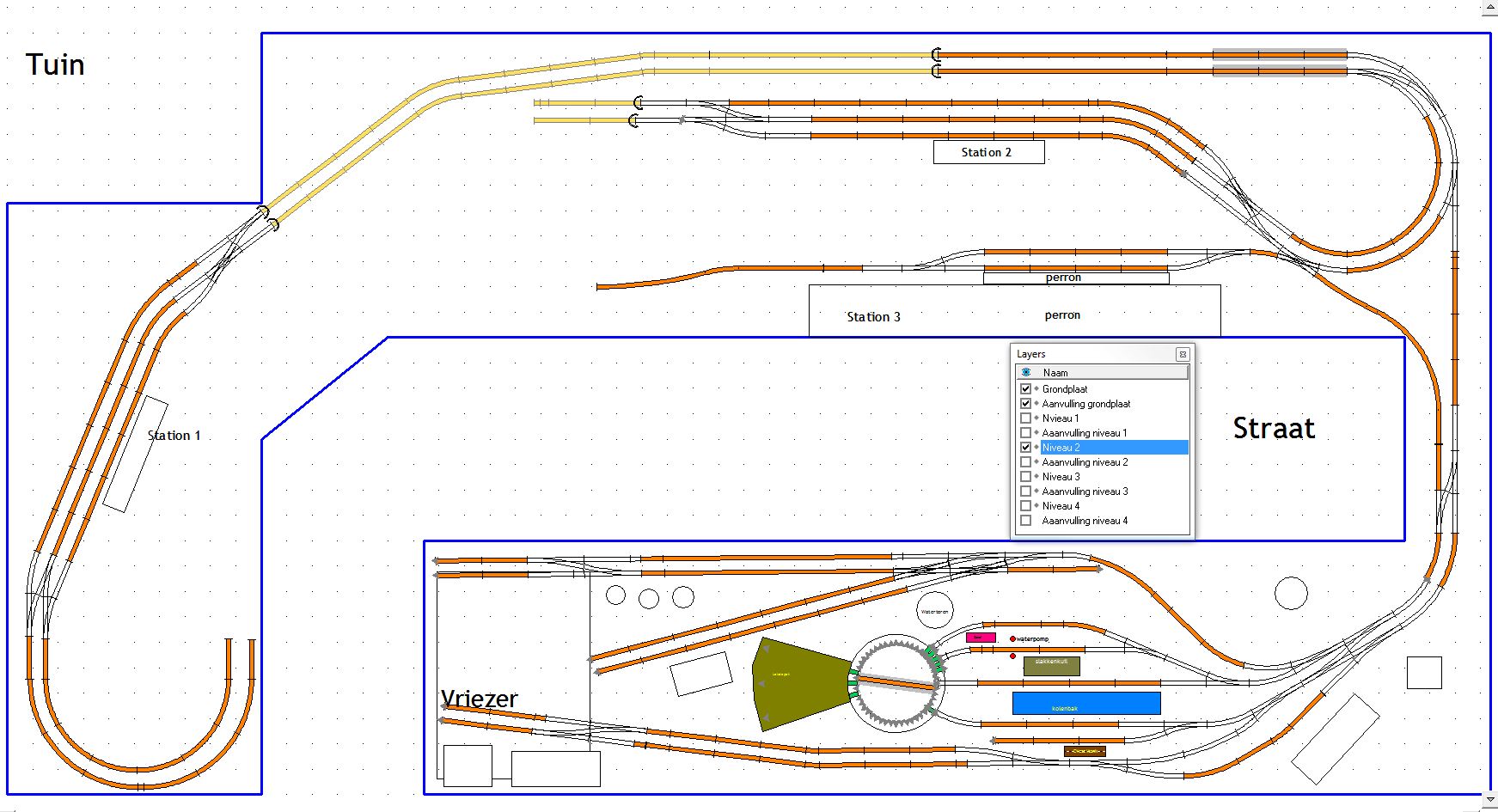
Task: Select the Aaanvulling niveau 4 layer name
Action: (1085, 521)
